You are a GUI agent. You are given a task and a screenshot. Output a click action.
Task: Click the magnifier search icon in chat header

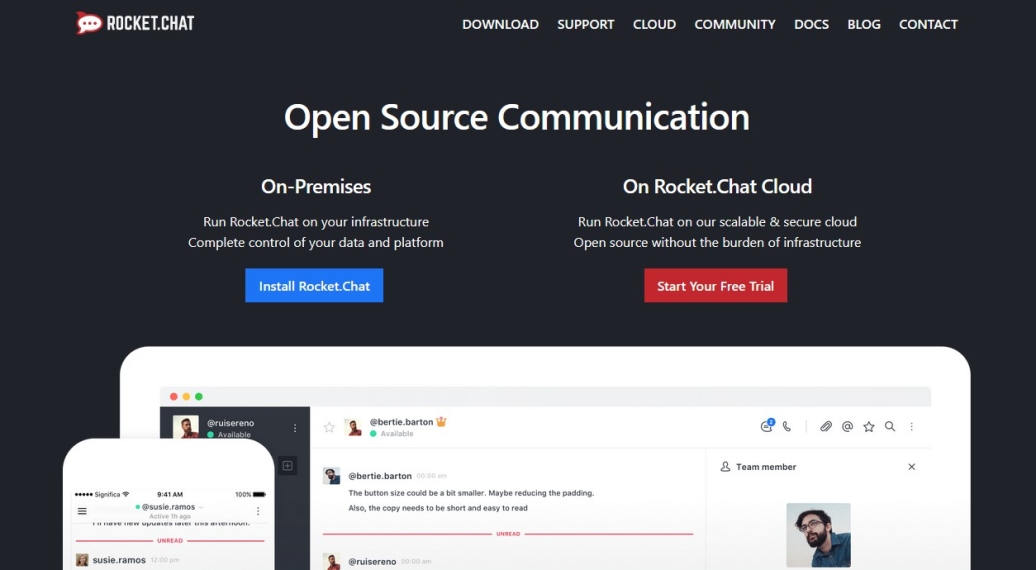pos(890,427)
